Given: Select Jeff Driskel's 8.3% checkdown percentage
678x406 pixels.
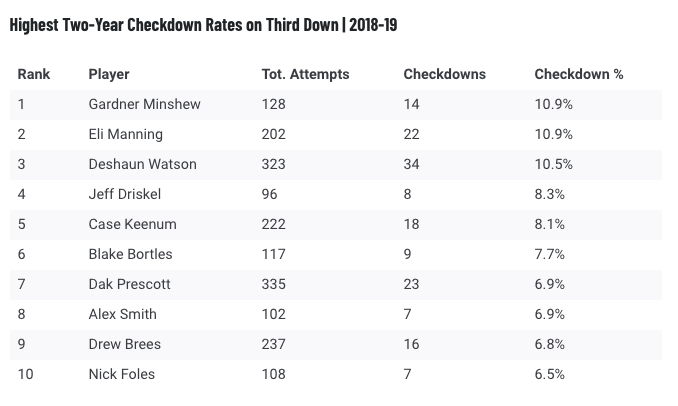Looking at the screenshot, I should coord(551,194).
